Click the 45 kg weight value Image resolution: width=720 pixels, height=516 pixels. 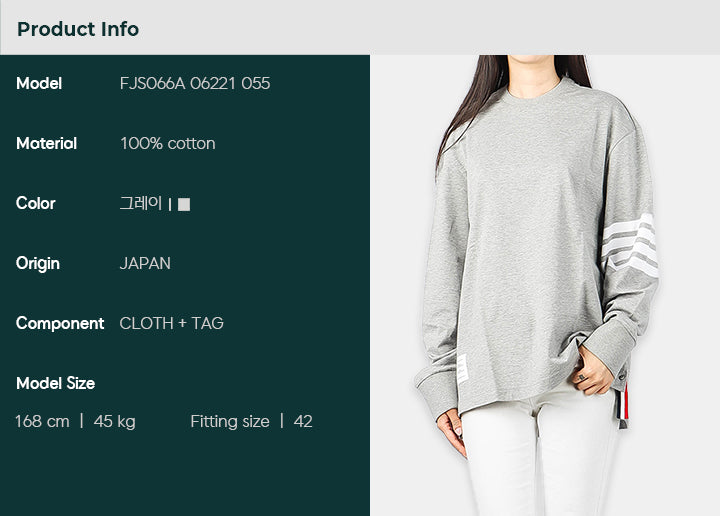115,421
